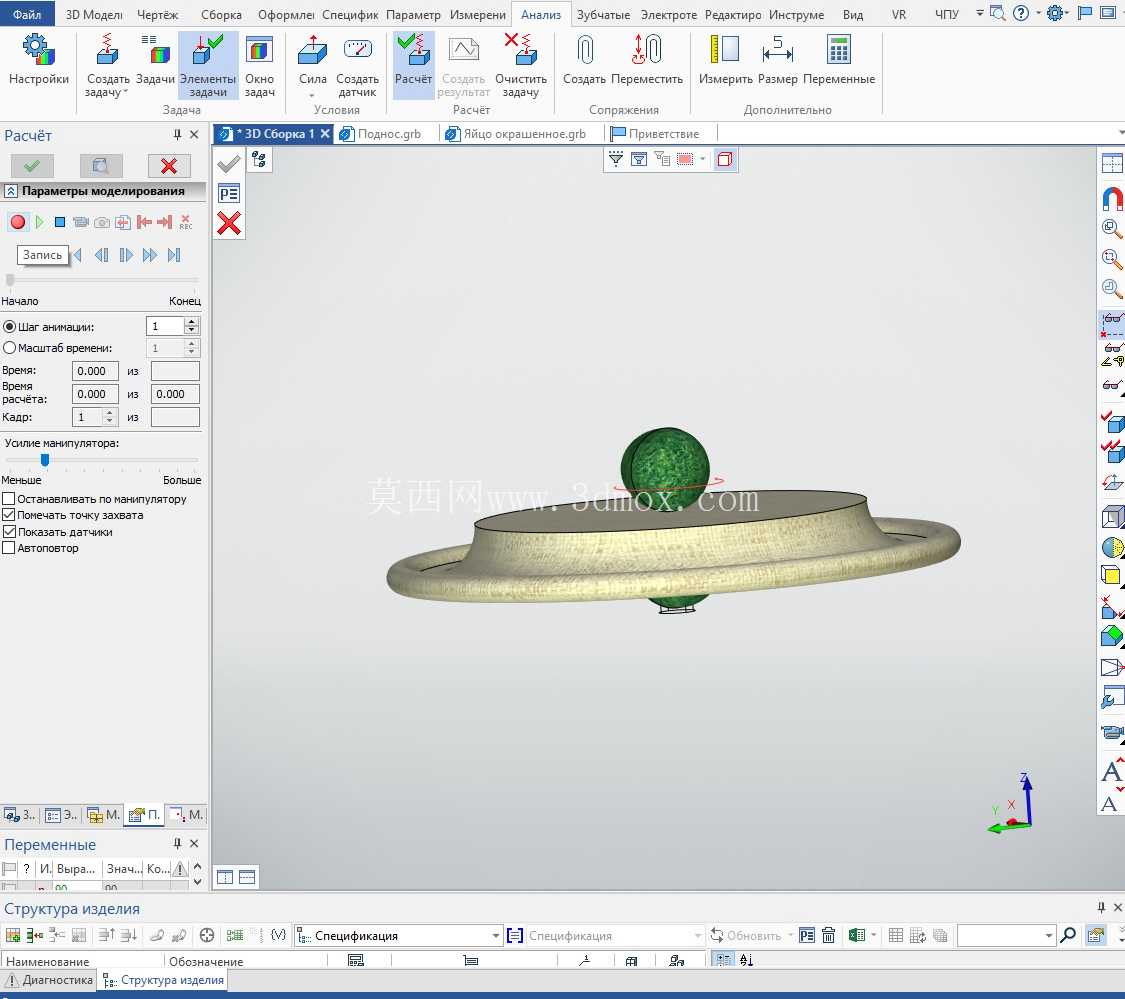Expand the Сила dropdown arrow

coord(312,95)
